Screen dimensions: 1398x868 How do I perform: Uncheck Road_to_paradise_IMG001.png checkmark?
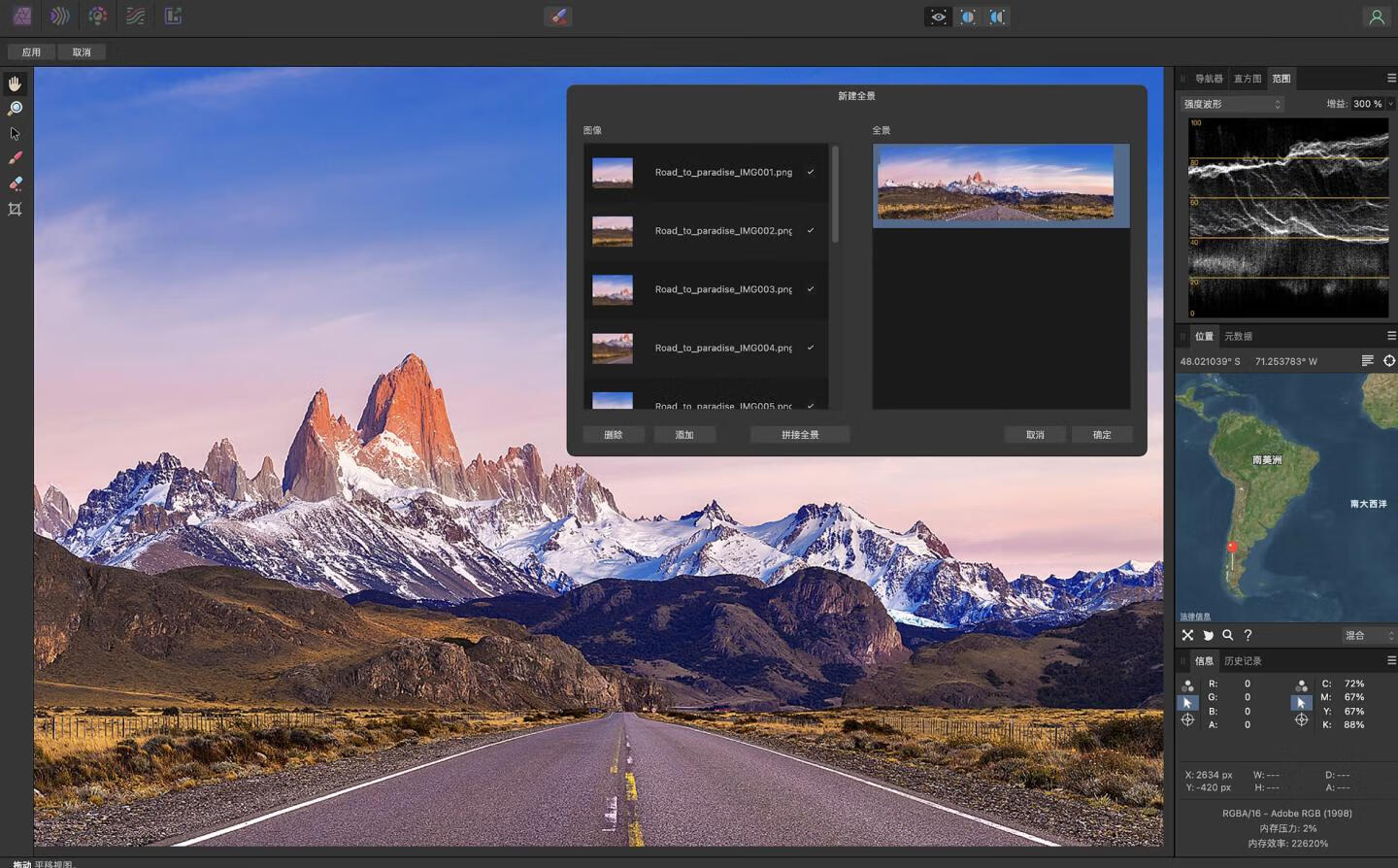811,172
